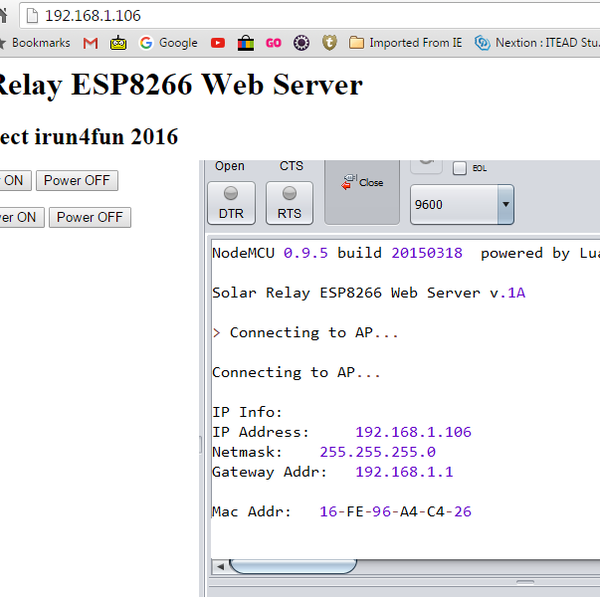Open the Bookmarks star menu
The width and height of the screenshot is (600, 600).
[35, 43]
